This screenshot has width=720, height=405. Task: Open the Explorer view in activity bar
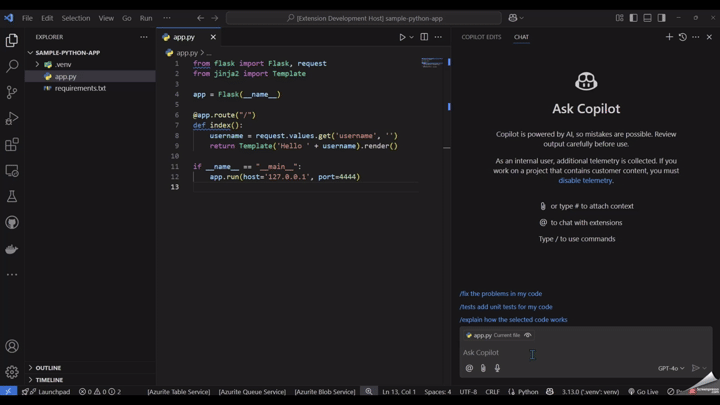tap(12, 40)
